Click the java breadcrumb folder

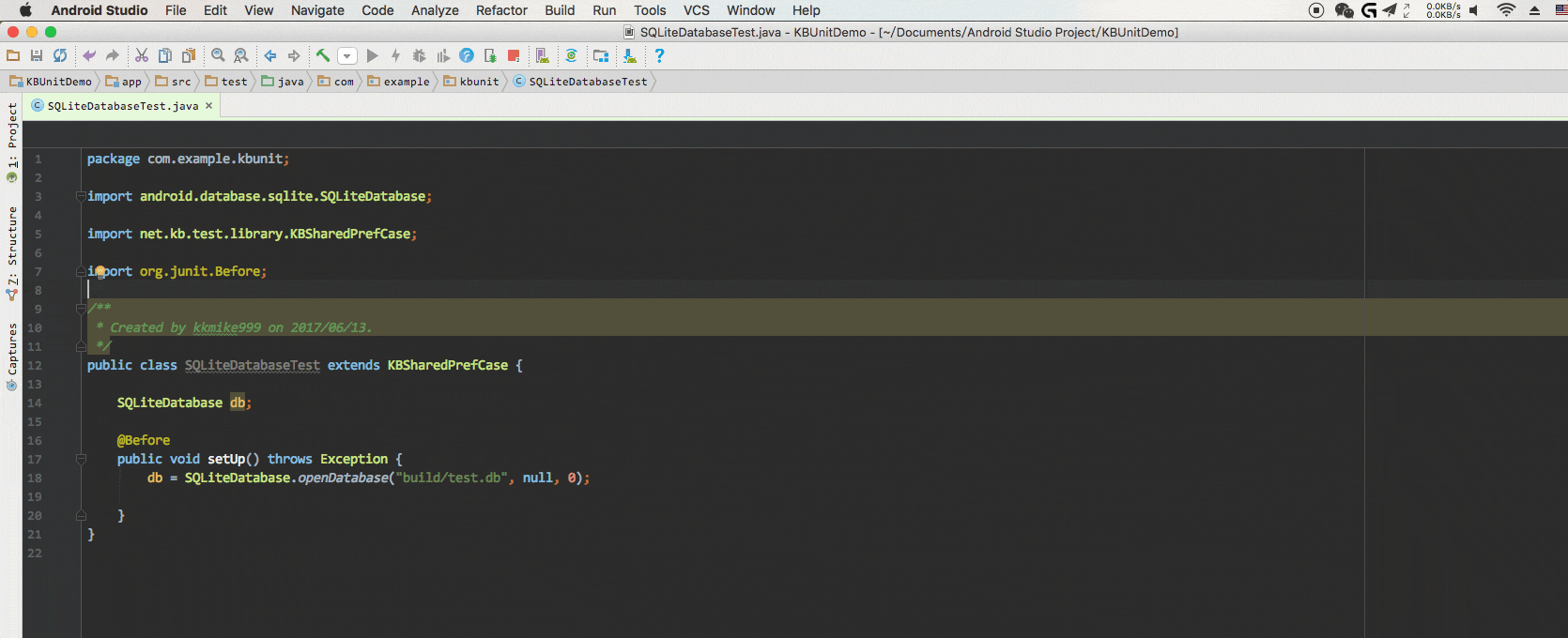[x=283, y=82]
